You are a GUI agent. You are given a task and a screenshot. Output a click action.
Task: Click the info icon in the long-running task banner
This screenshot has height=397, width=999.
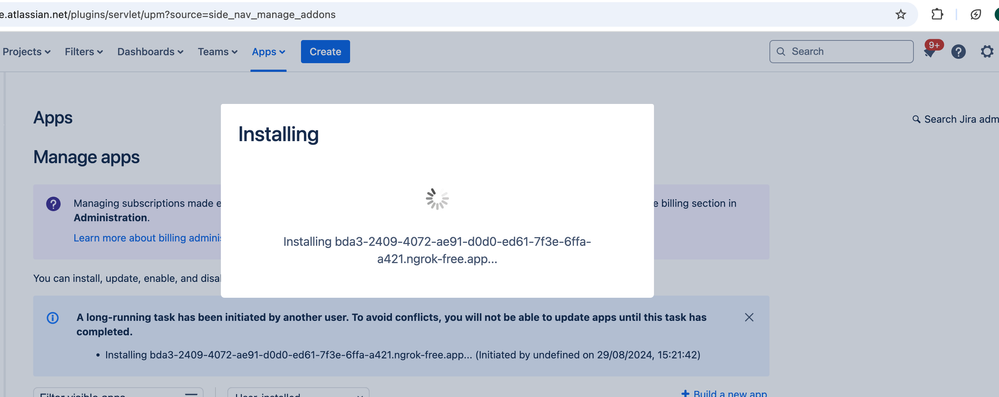[x=53, y=318]
